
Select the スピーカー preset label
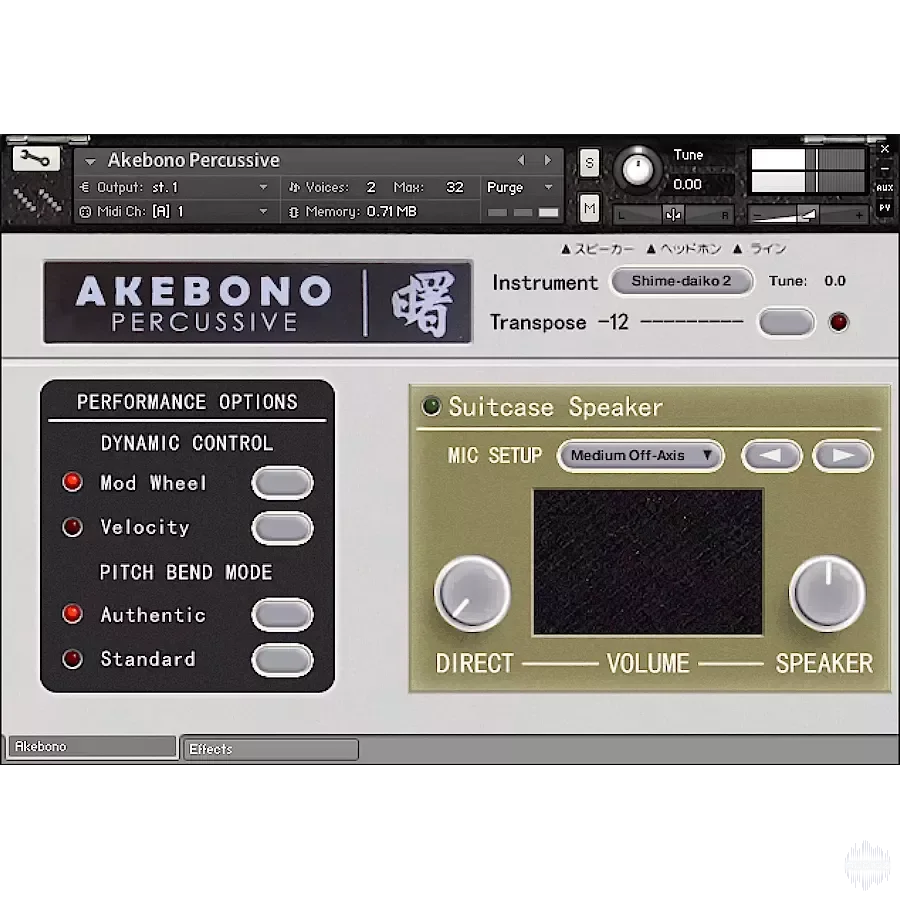point(598,249)
